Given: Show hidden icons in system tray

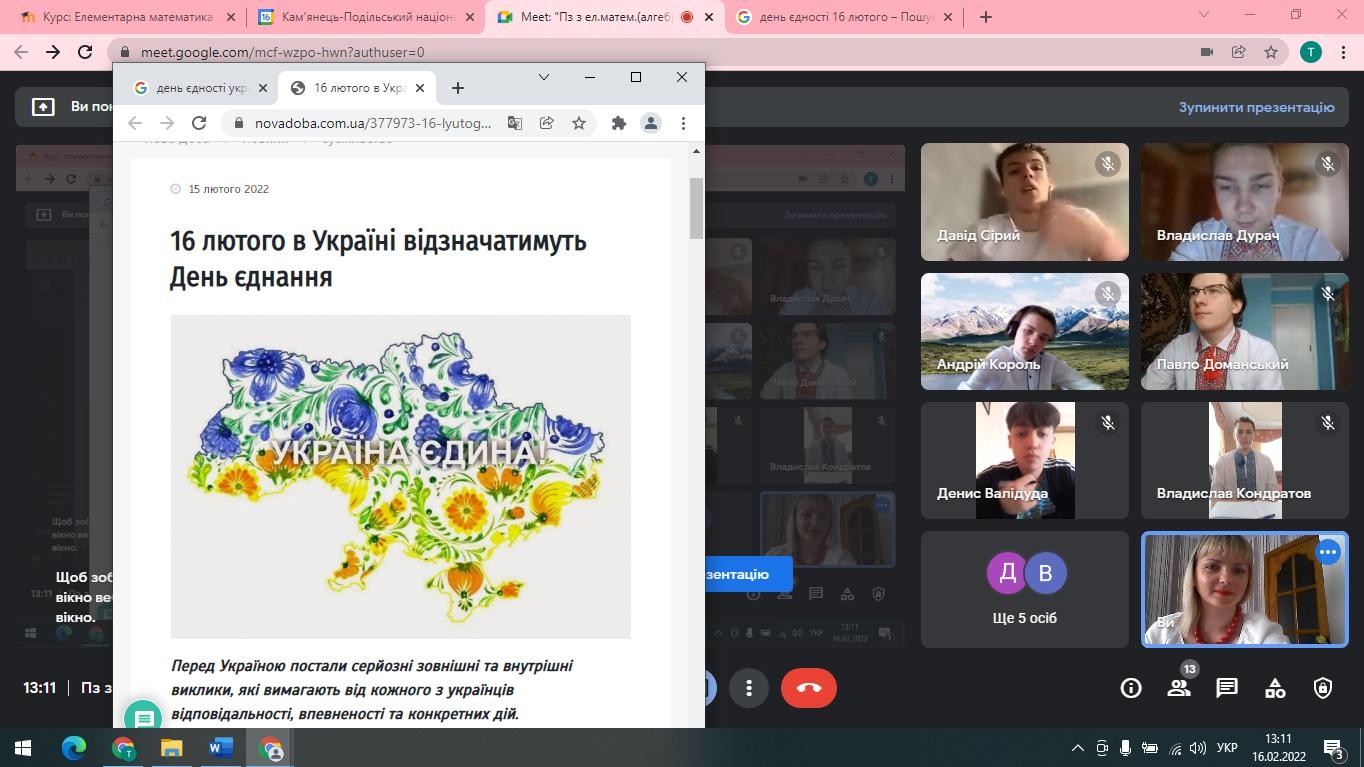Looking at the screenshot, I should [x=1077, y=748].
